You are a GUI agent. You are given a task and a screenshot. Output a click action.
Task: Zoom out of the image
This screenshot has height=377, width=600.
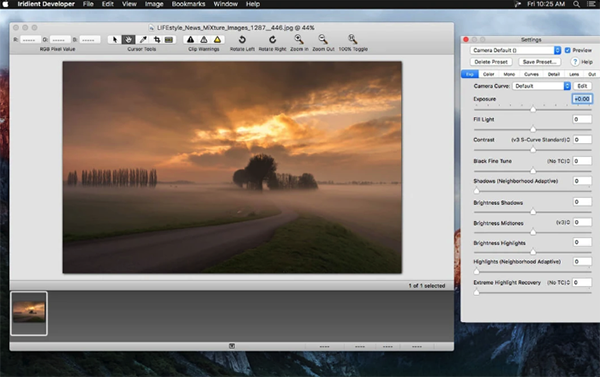click(323, 39)
